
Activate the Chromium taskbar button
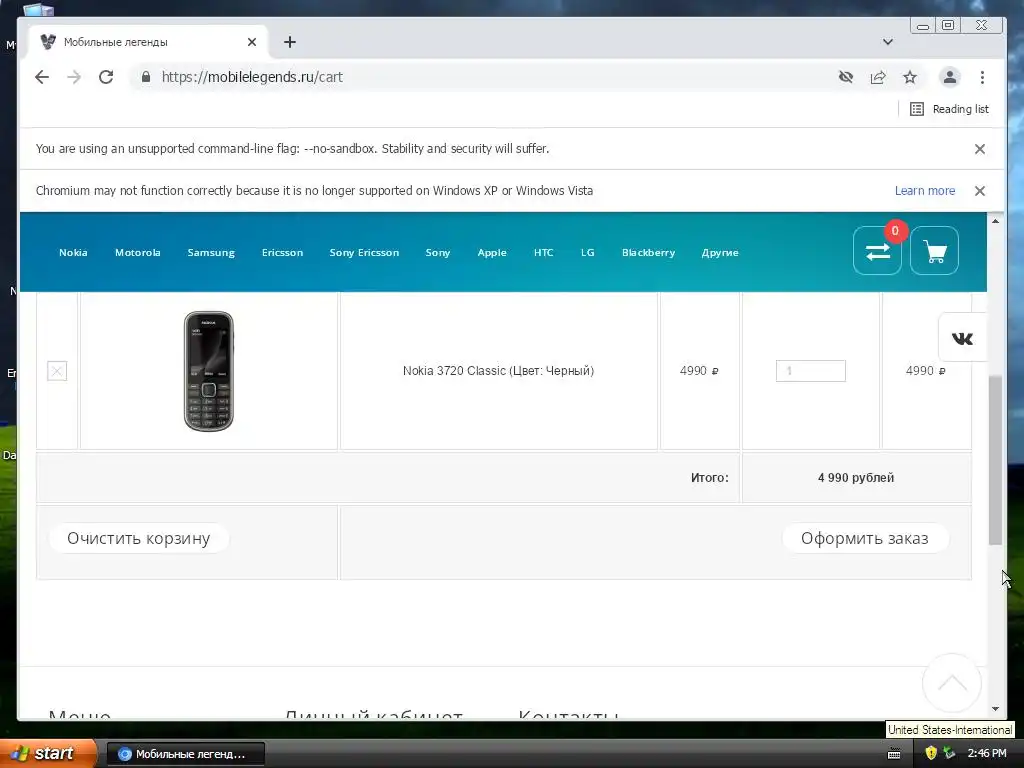tap(185, 754)
